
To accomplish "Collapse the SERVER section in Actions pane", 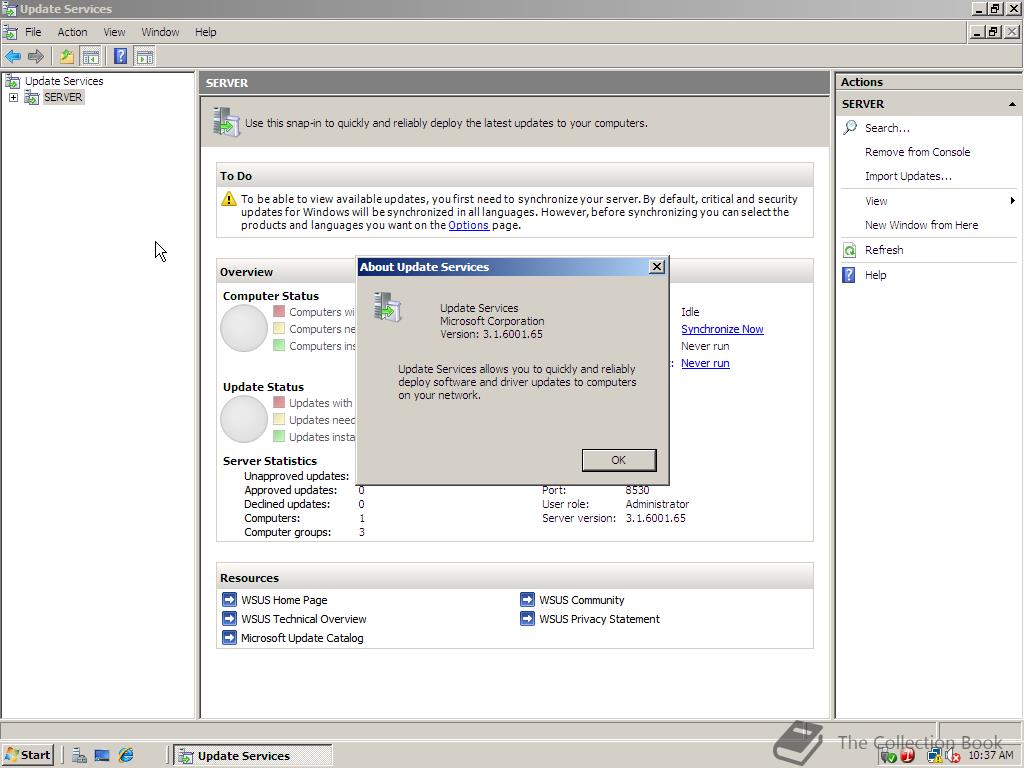I will (x=1012, y=104).
